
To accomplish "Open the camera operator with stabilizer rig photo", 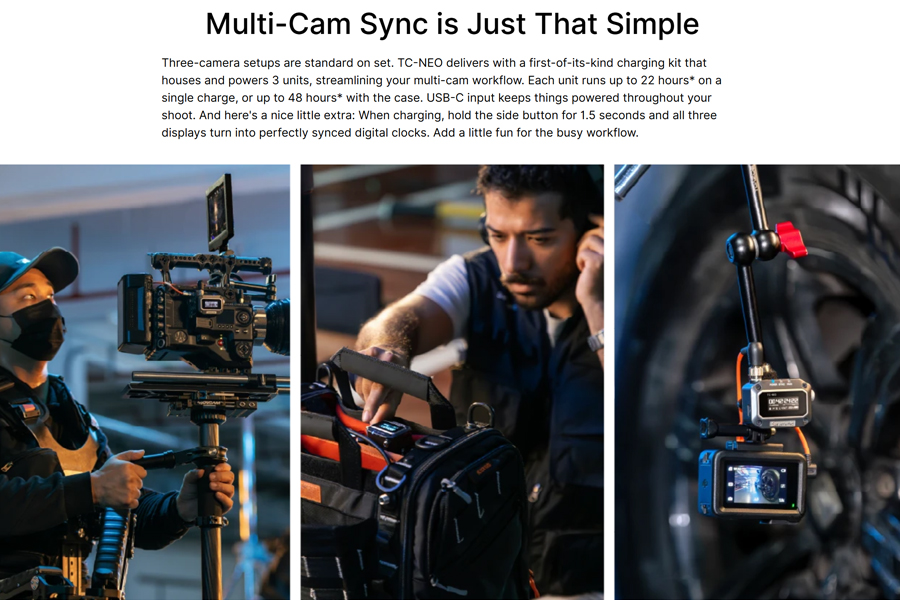I will (145, 382).
